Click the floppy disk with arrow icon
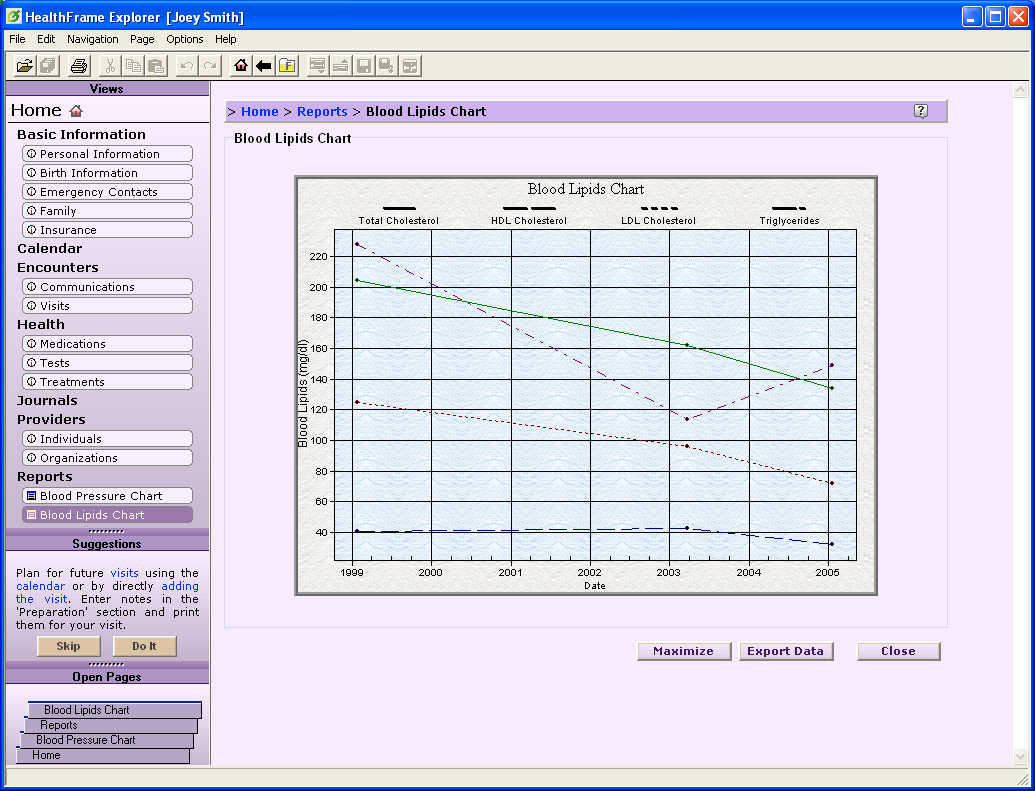The height and width of the screenshot is (791, 1035). [x=387, y=66]
